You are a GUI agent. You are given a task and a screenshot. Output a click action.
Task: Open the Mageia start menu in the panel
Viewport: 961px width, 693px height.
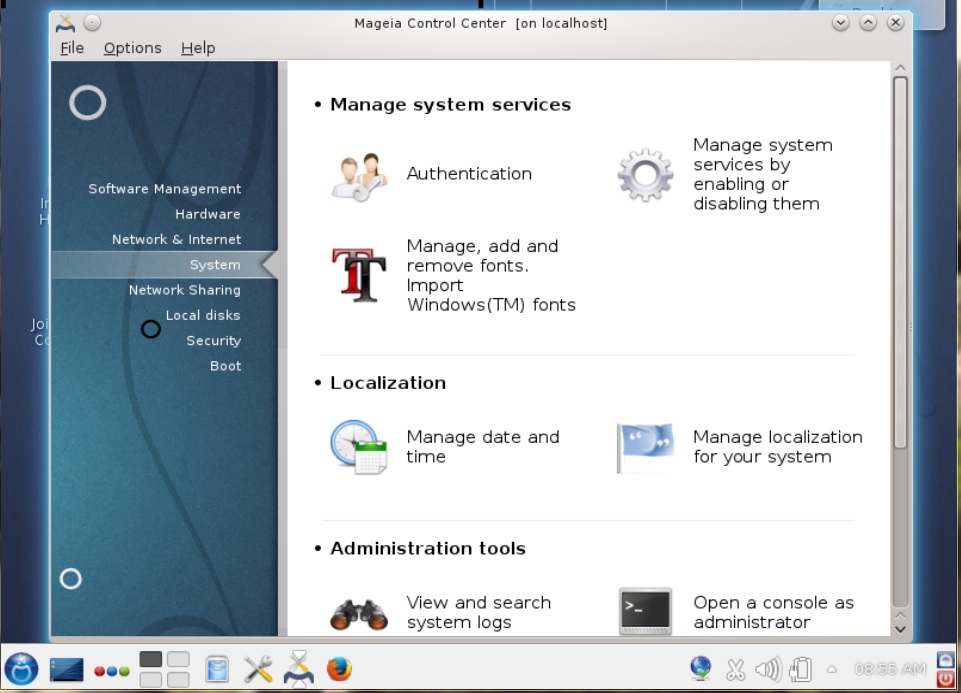pyautogui.click(x=21, y=668)
